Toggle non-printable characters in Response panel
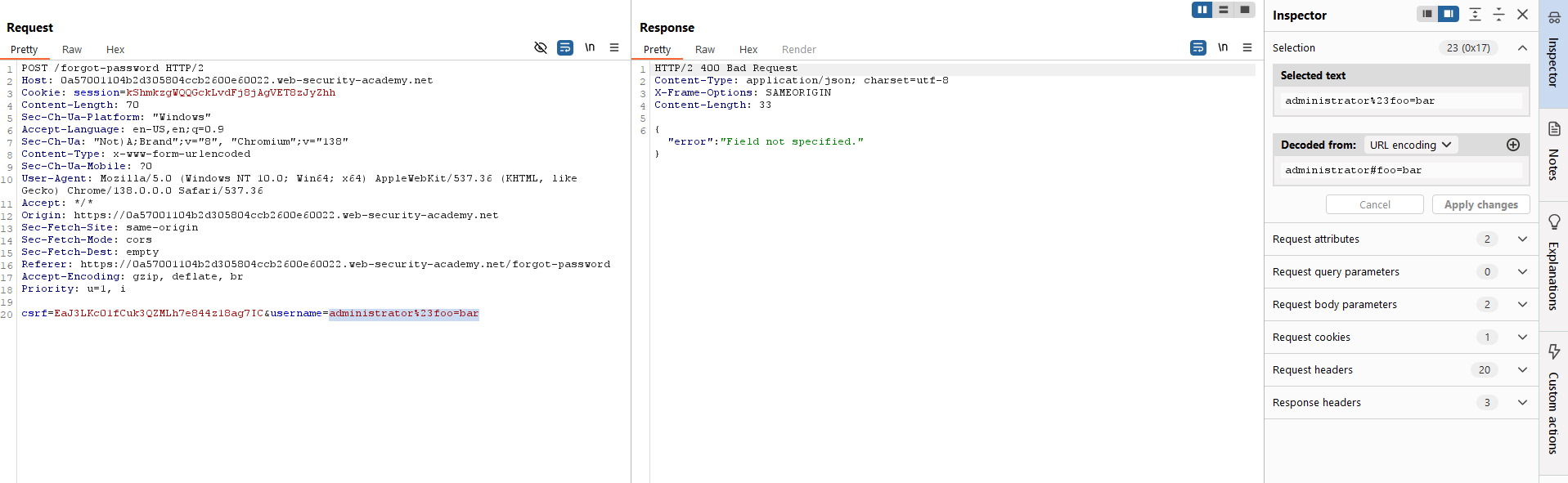 1223,48
